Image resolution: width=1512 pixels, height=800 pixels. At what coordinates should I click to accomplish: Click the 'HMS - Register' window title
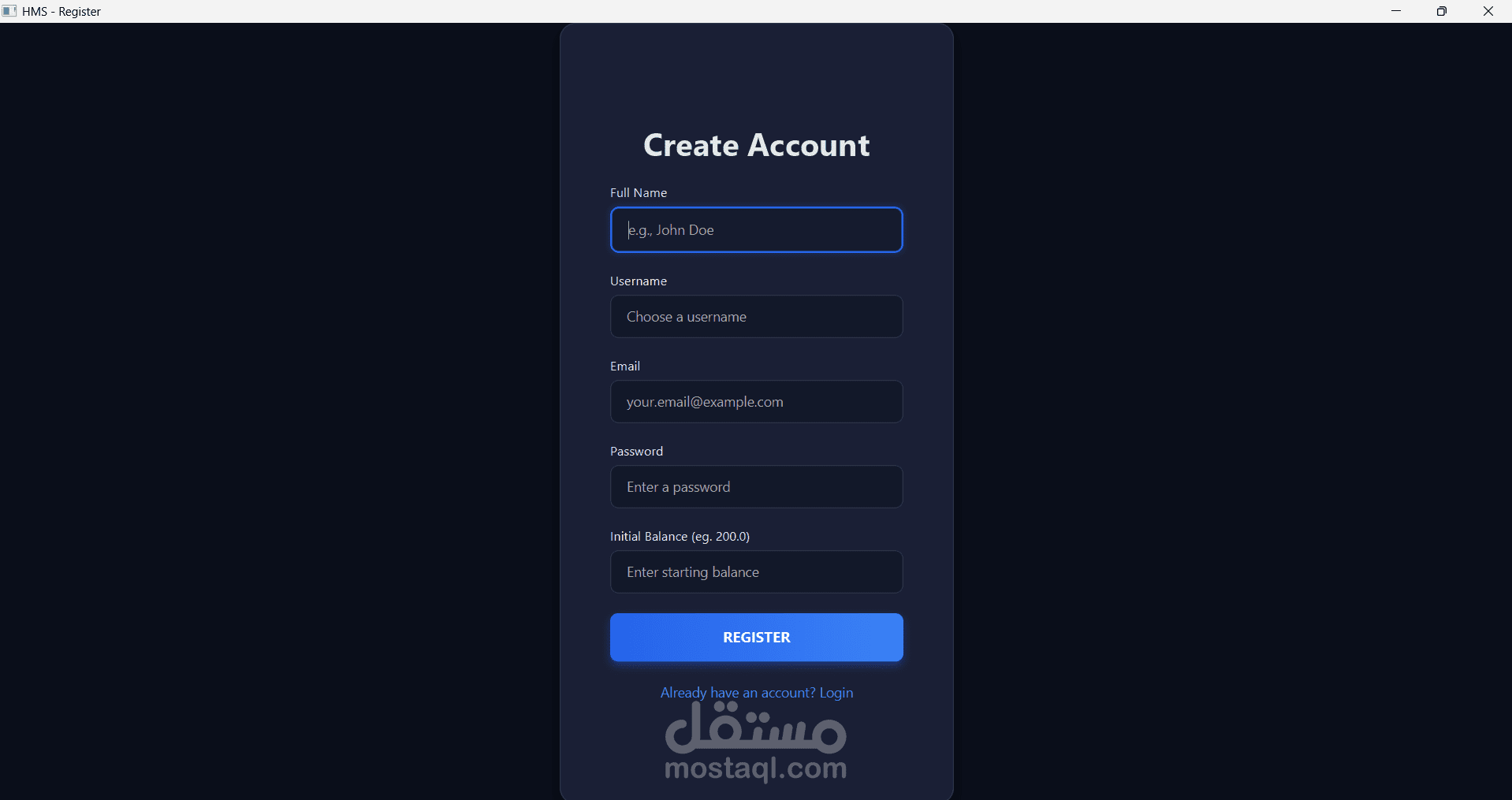[x=61, y=12]
